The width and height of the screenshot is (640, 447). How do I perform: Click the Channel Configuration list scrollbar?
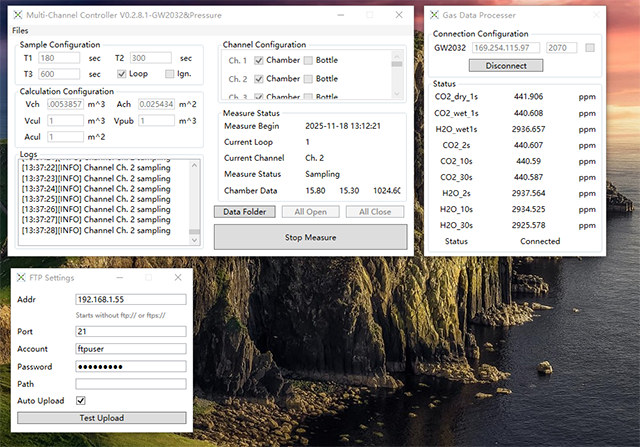[397, 76]
